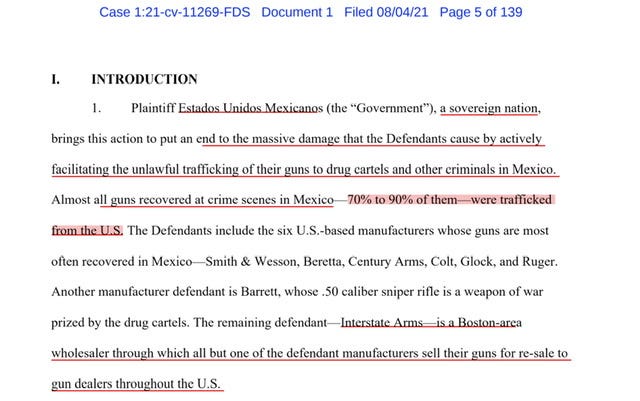Click the case number header 'Case 1:21-cv-11269-FDS'
The image size is (640, 401).
(175, 12)
